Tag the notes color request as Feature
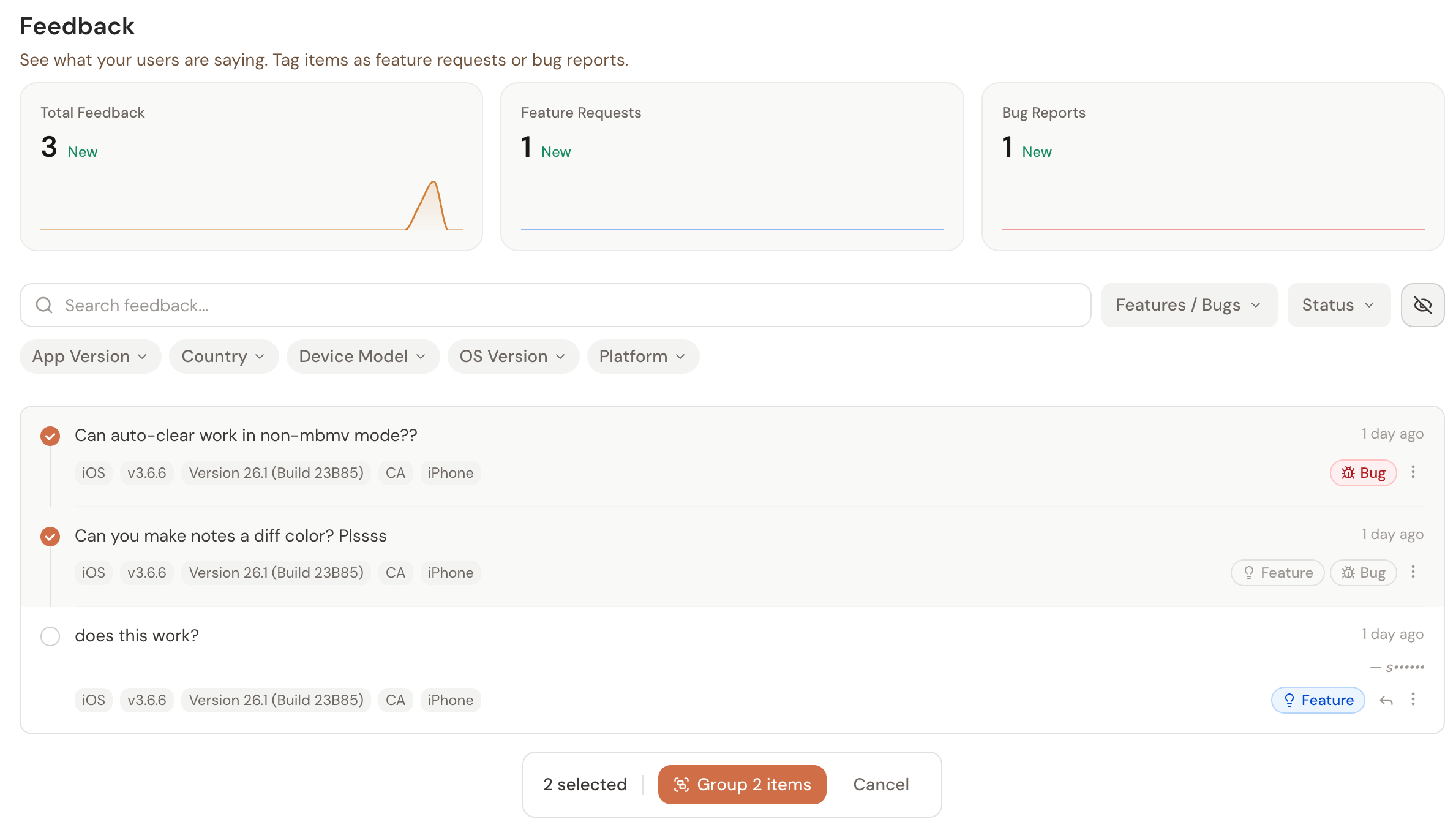The image size is (1456, 838). coord(1277,572)
